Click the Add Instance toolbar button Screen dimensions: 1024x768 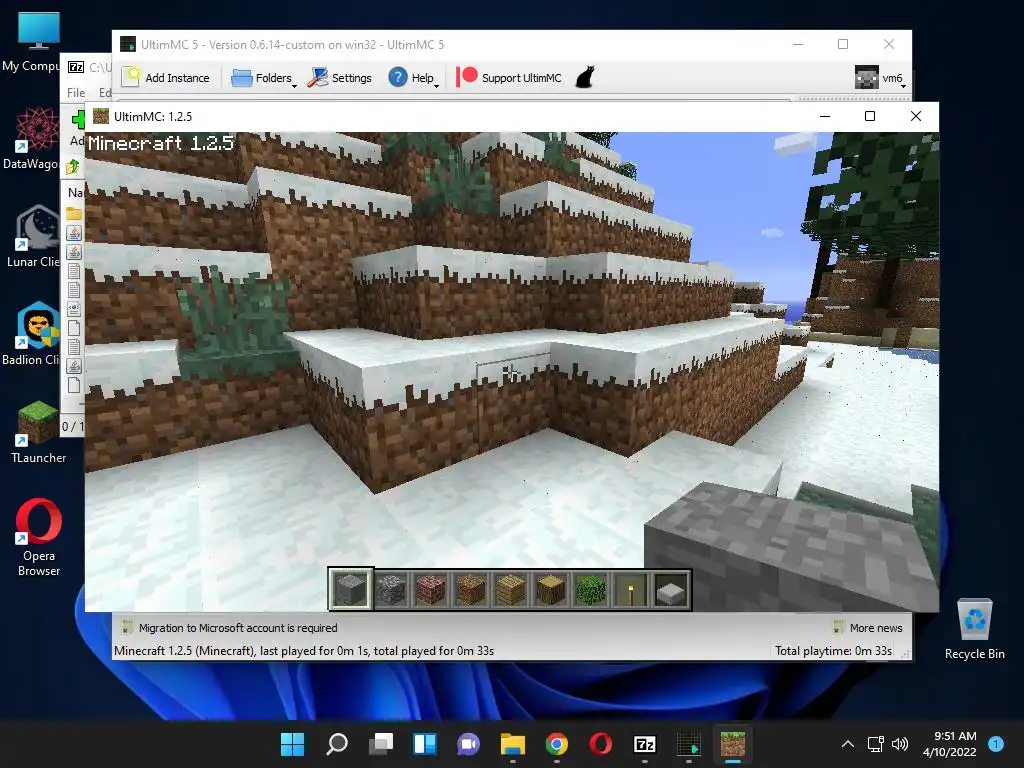coord(167,78)
